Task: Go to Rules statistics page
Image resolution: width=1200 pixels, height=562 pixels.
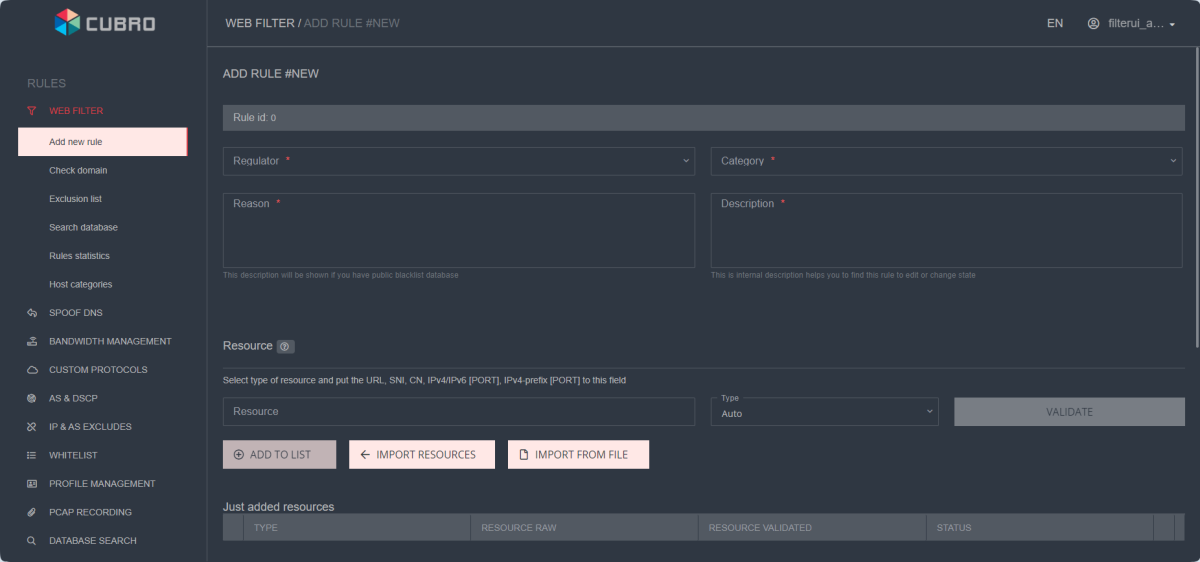Action: pos(79,256)
